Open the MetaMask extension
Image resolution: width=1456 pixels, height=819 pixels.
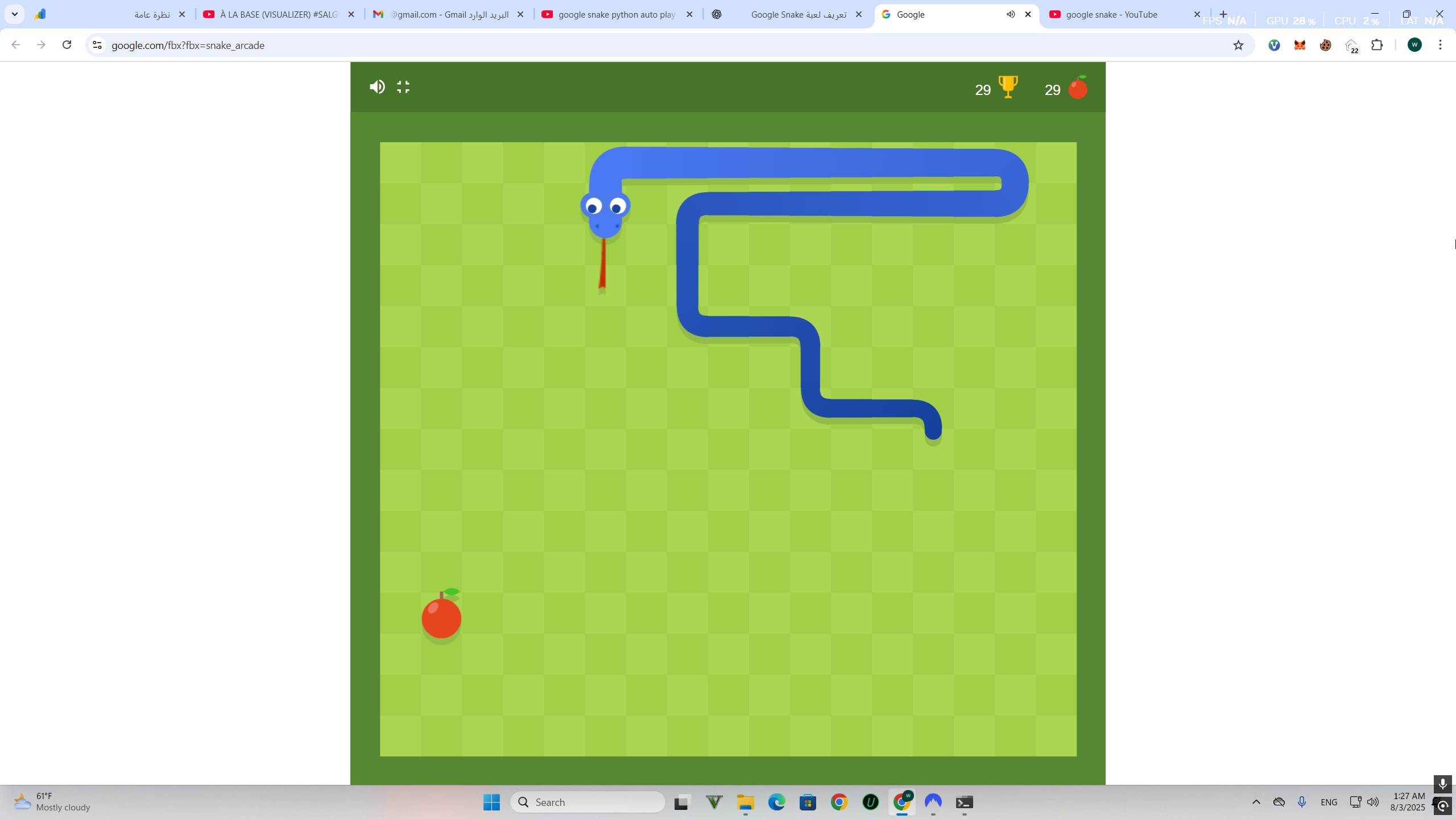pos(1300,45)
